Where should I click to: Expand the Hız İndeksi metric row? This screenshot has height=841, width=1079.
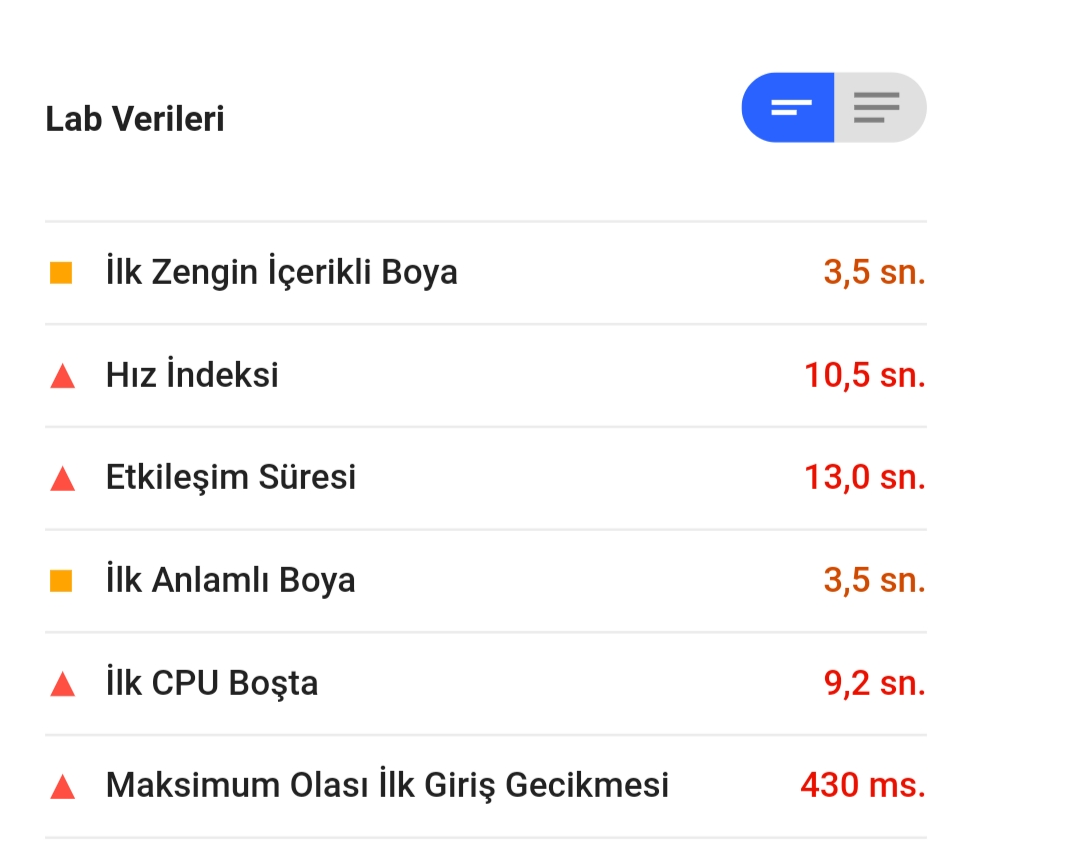click(x=486, y=376)
